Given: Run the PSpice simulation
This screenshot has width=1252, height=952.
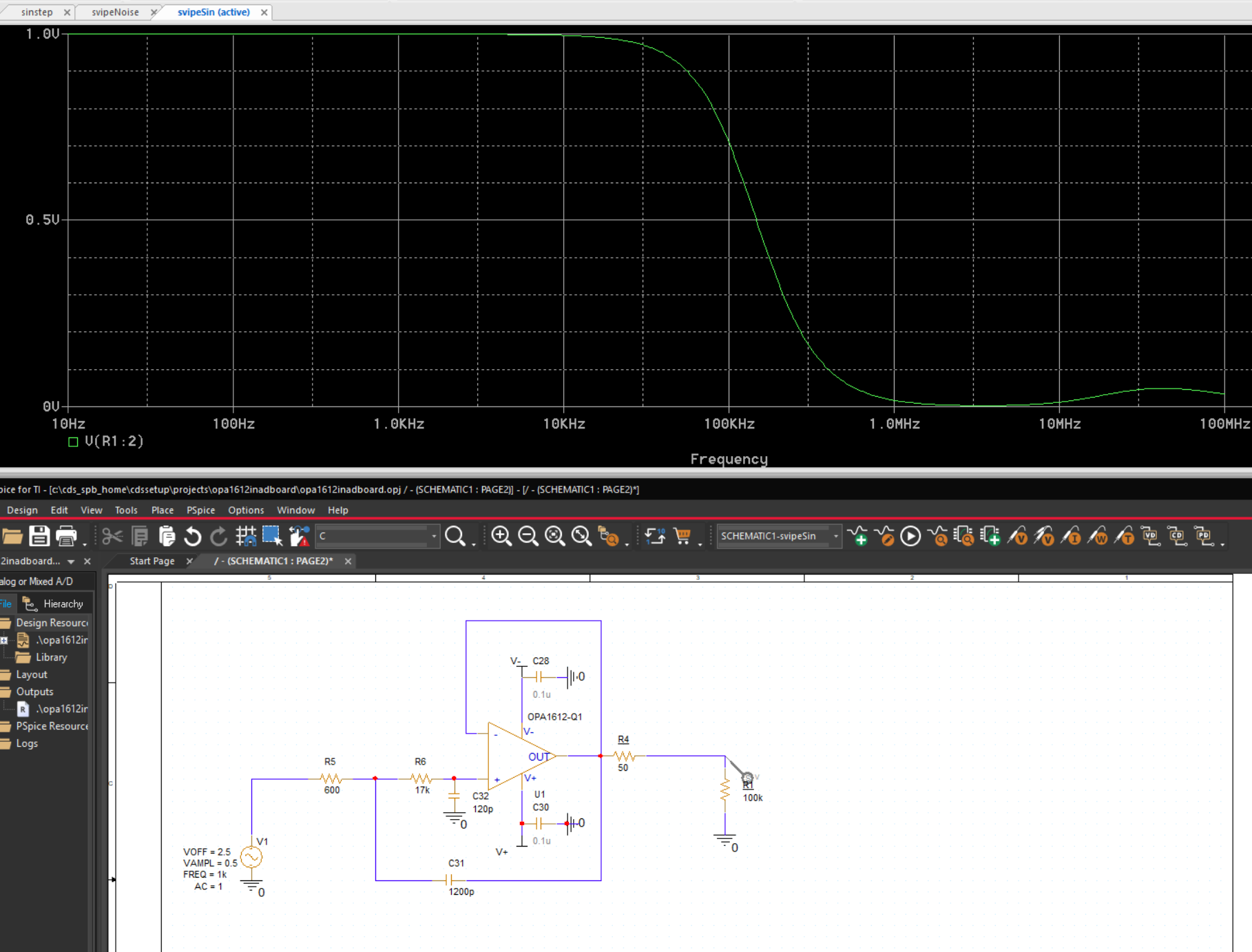Looking at the screenshot, I should 910,536.
